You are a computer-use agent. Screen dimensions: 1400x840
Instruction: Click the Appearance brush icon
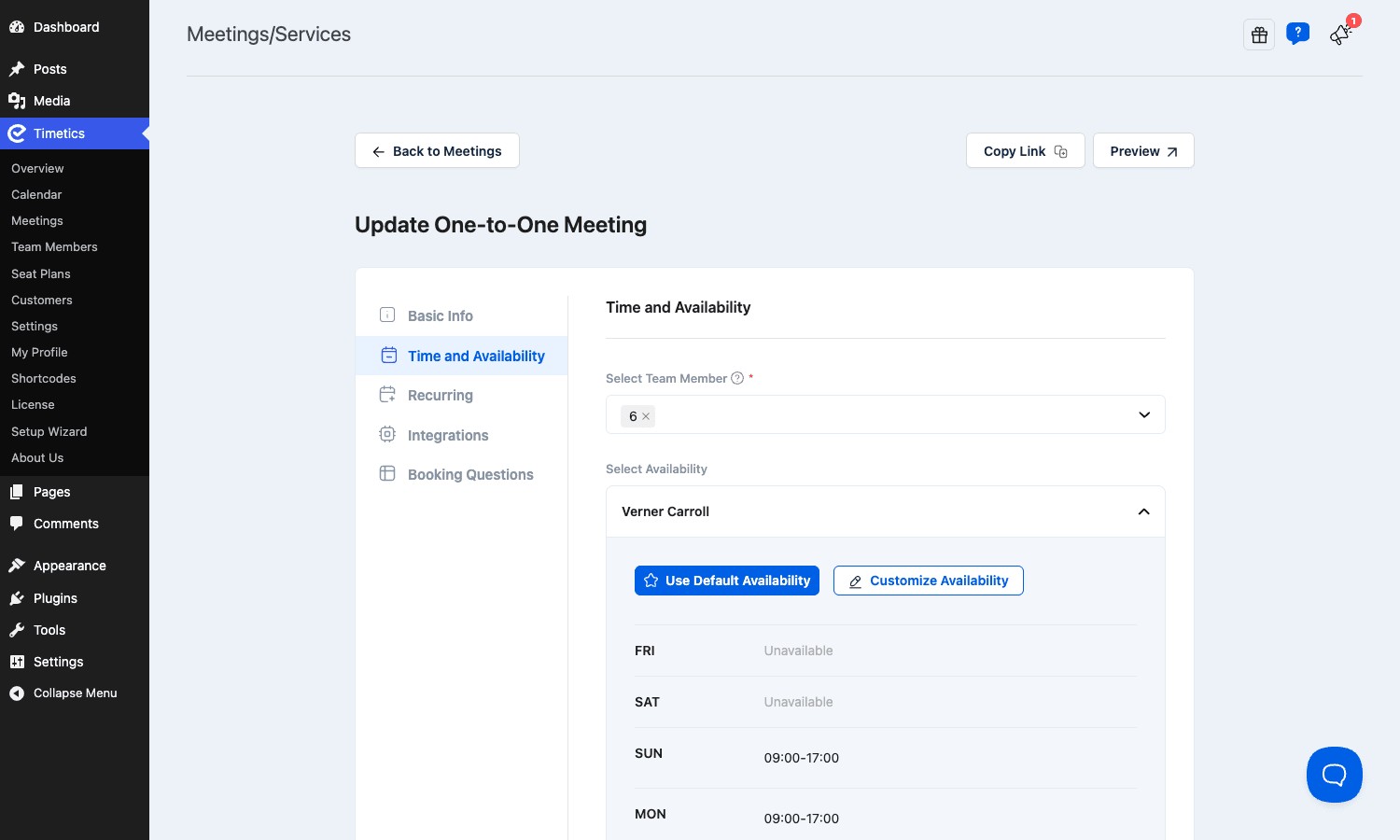coord(17,566)
